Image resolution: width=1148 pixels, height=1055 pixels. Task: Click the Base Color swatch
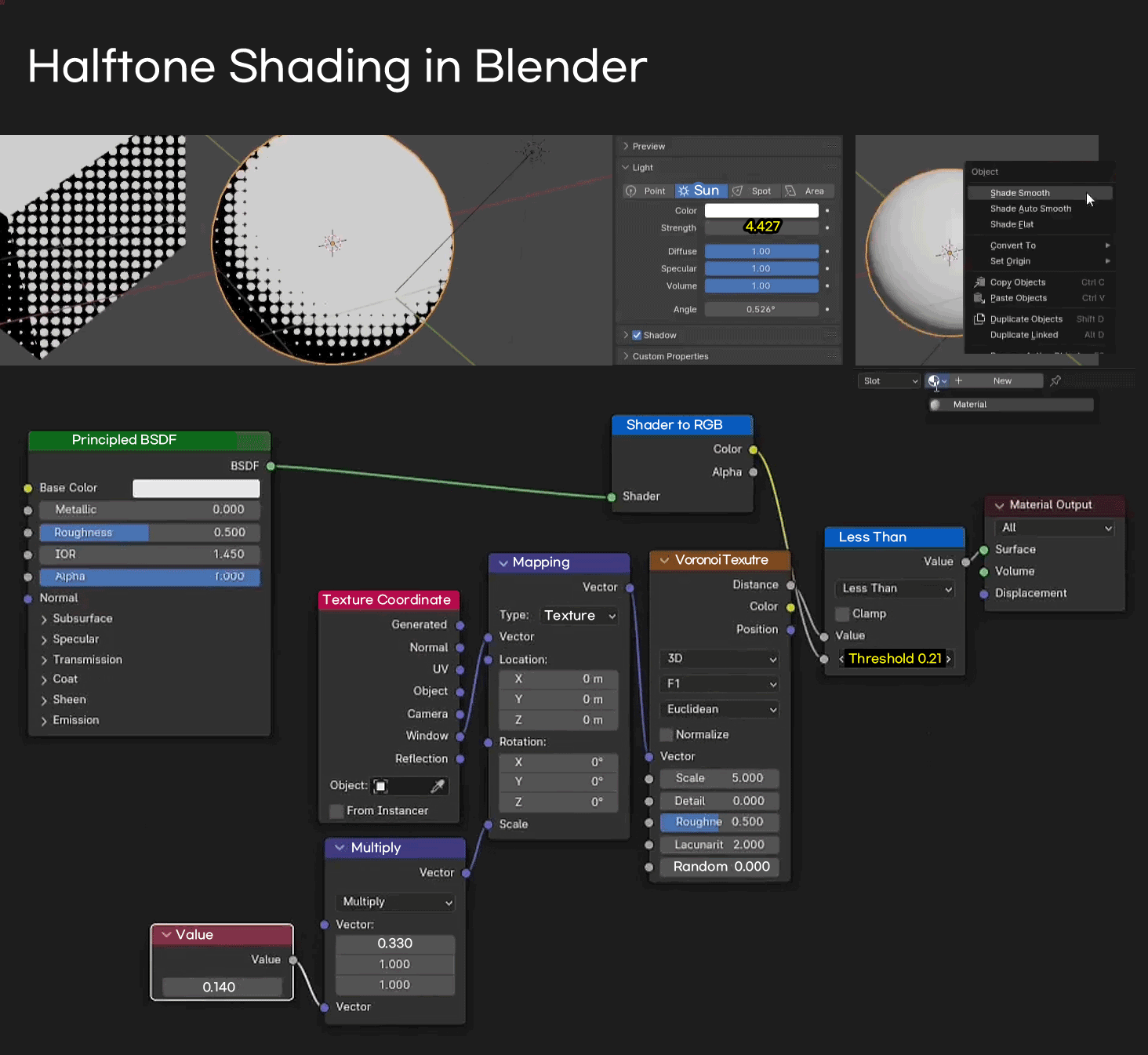click(196, 489)
